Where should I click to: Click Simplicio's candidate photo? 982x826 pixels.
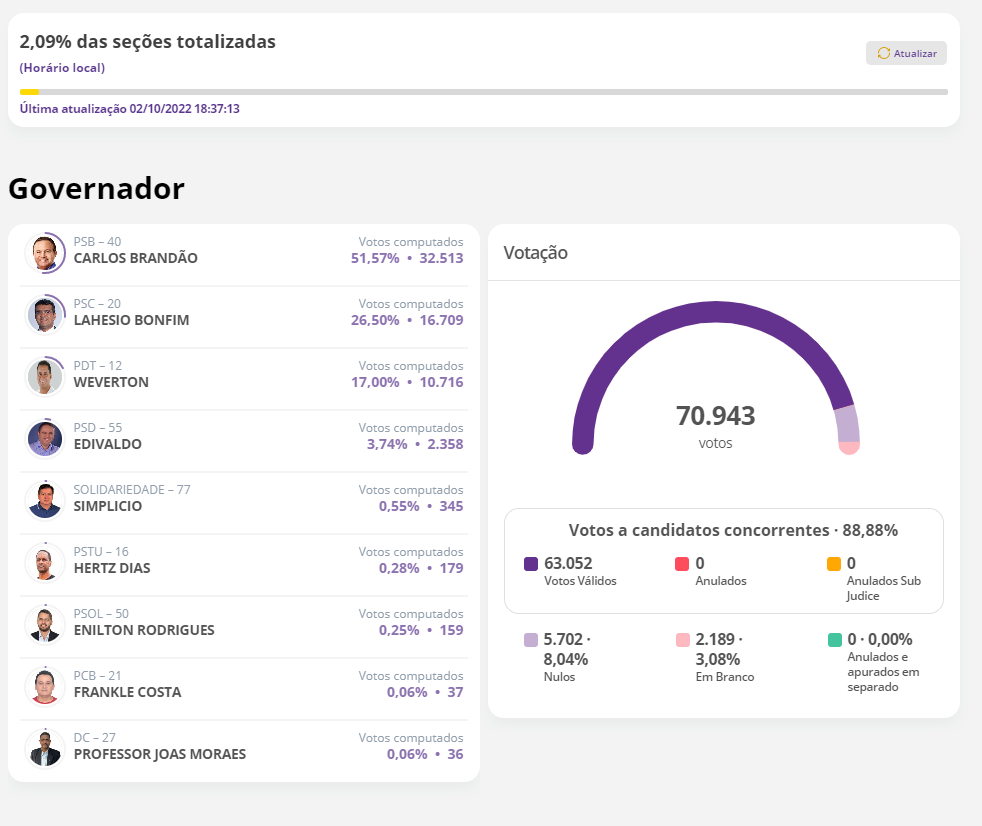(x=45, y=501)
